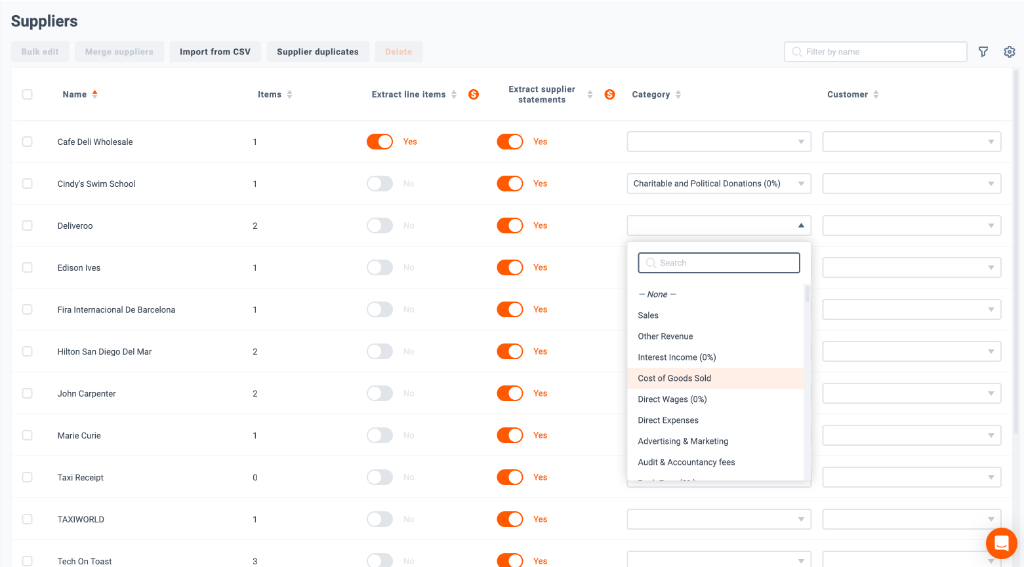
Task: Click the Delete button
Action: (398, 52)
